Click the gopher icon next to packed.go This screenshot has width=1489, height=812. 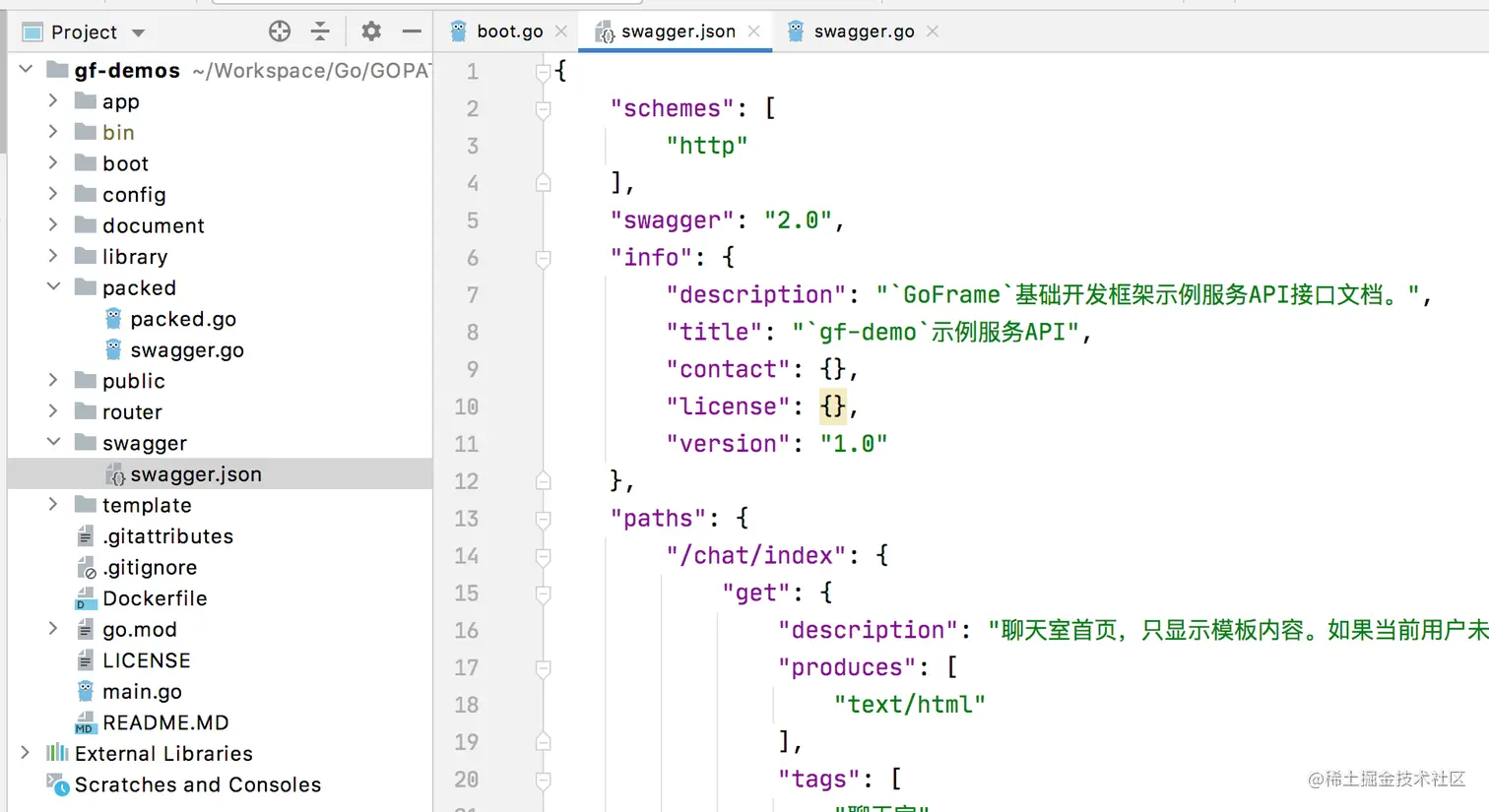[x=113, y=319]
